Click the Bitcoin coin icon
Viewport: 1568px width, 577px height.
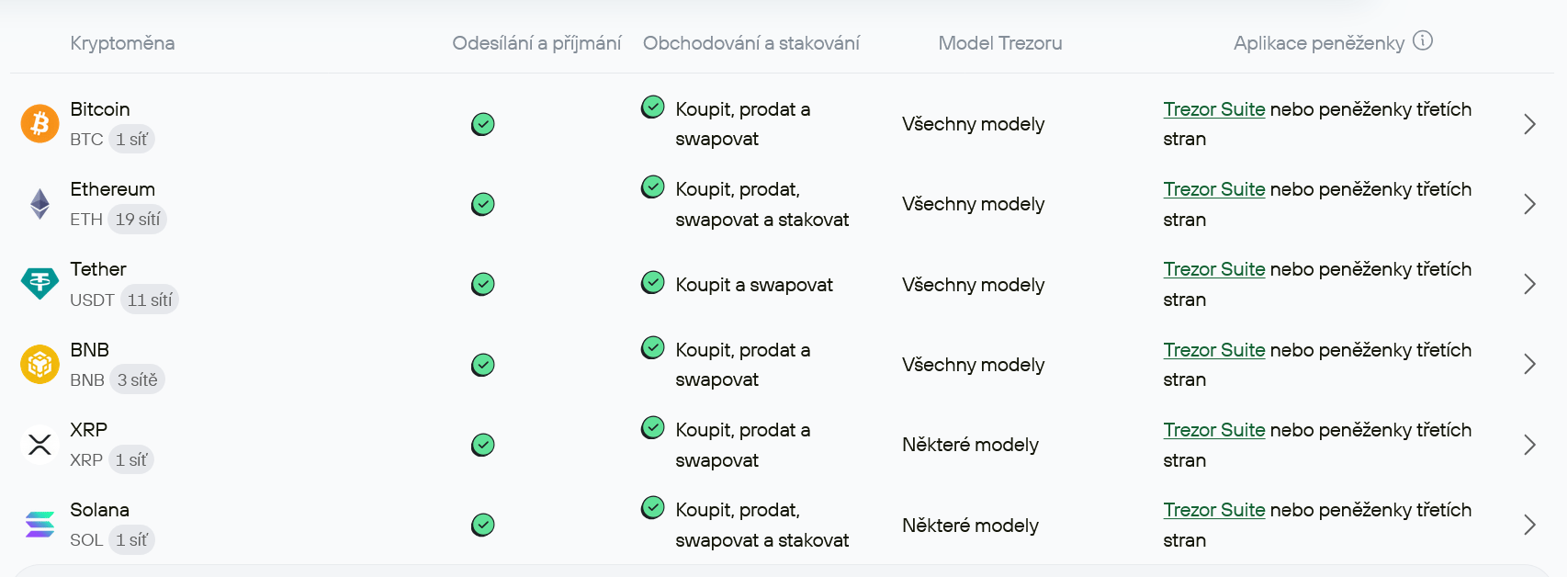[39, 124]
